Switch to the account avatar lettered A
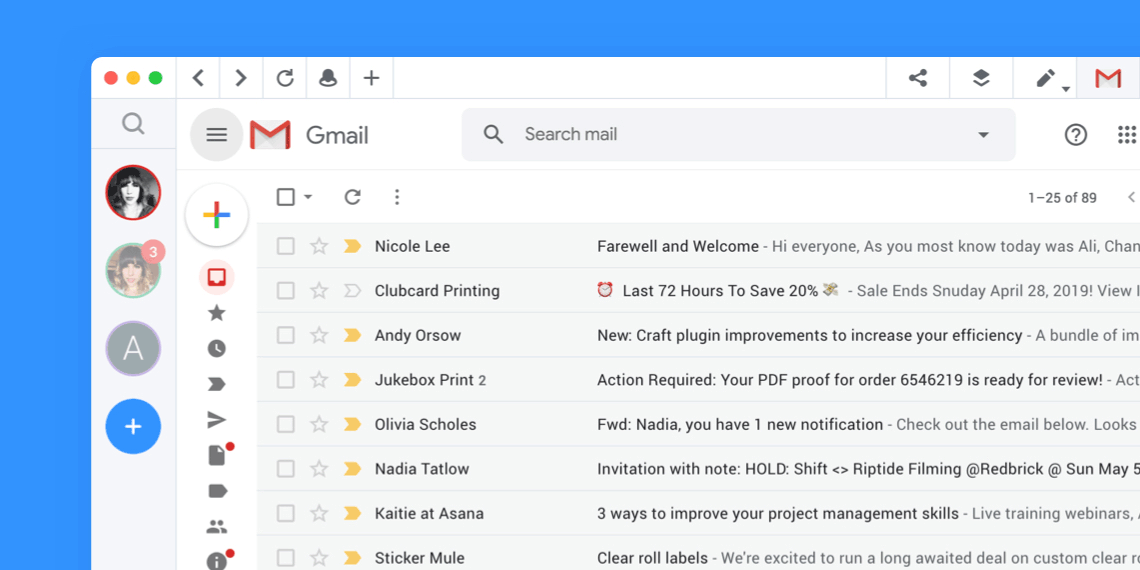This screenshot has width=1140, height=570. click(x=133, y=349)
